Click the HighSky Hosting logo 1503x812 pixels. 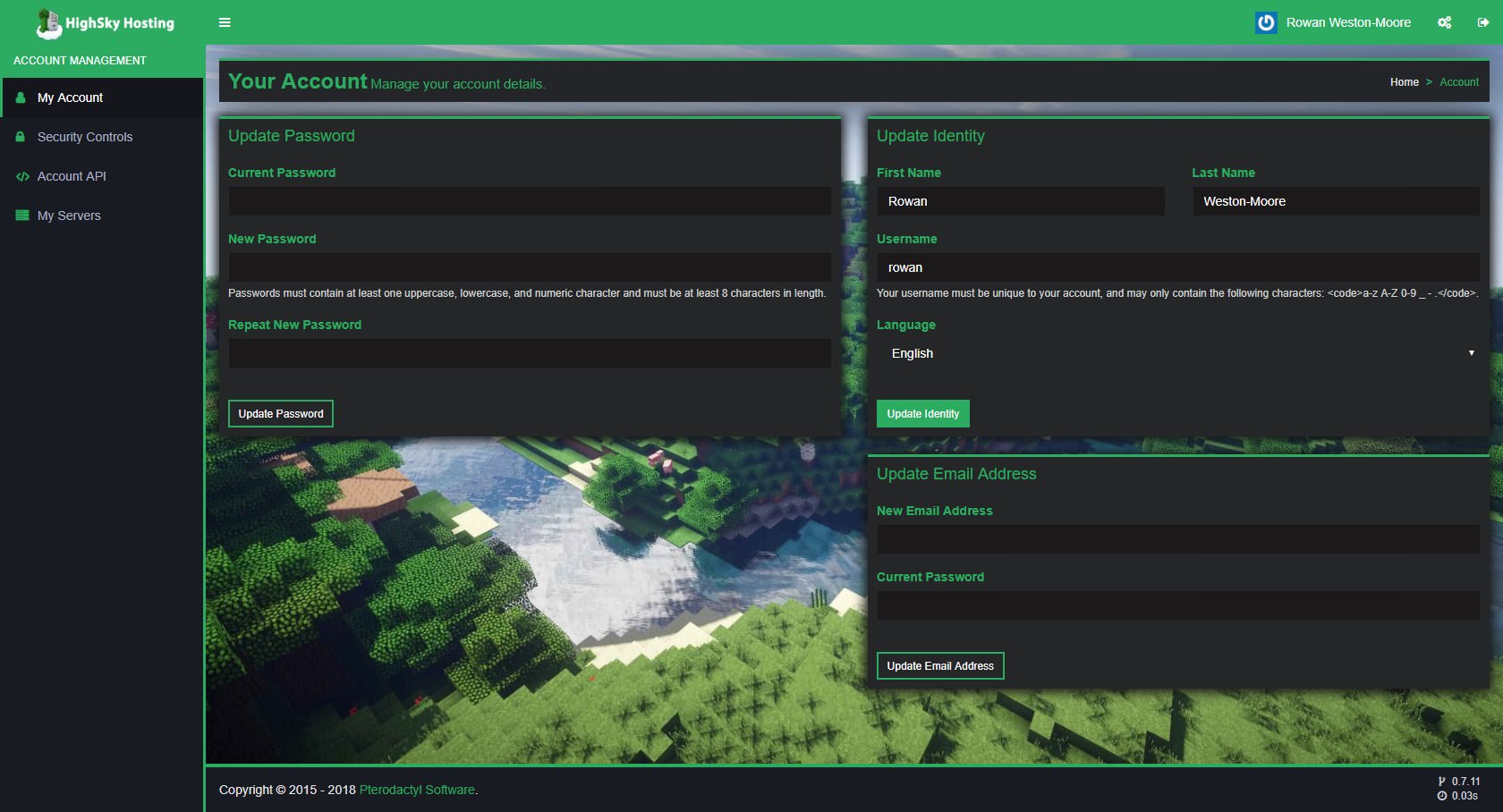[x=105, y=23]
